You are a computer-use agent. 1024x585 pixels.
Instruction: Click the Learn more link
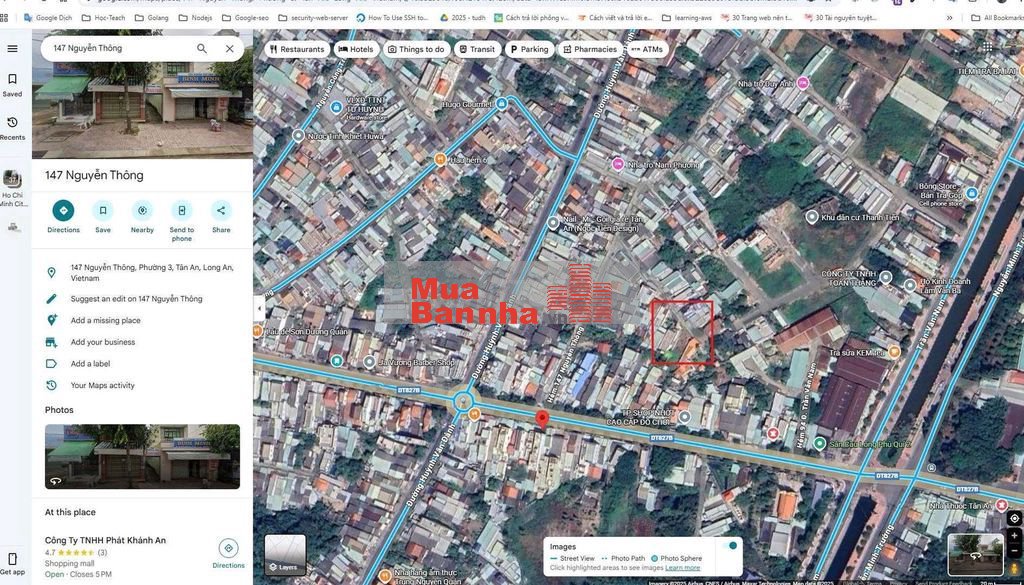point(683,568)
